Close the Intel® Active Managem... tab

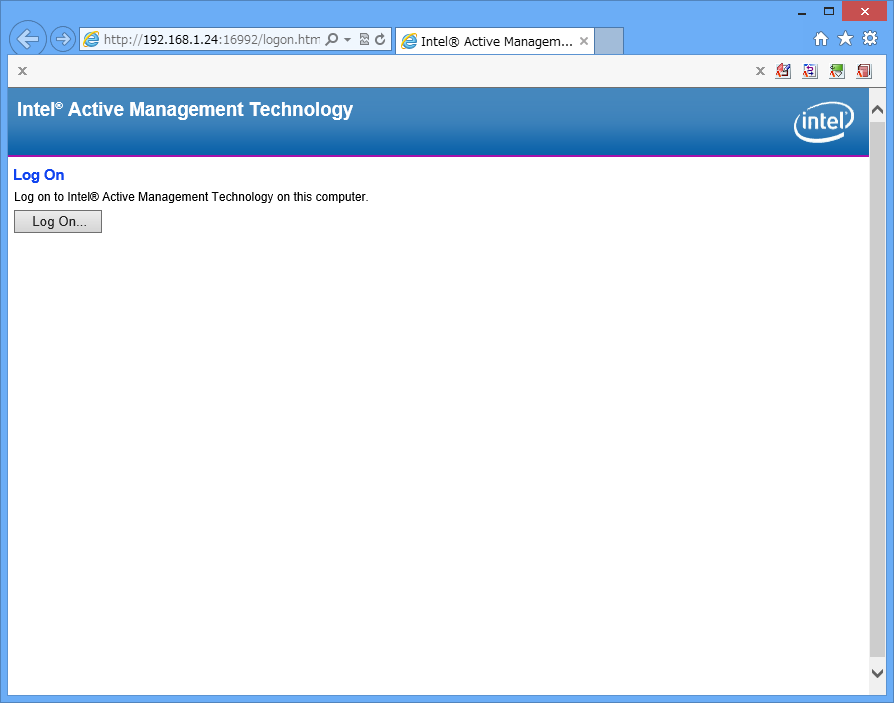pyautogui.click(x=584, y=41)
